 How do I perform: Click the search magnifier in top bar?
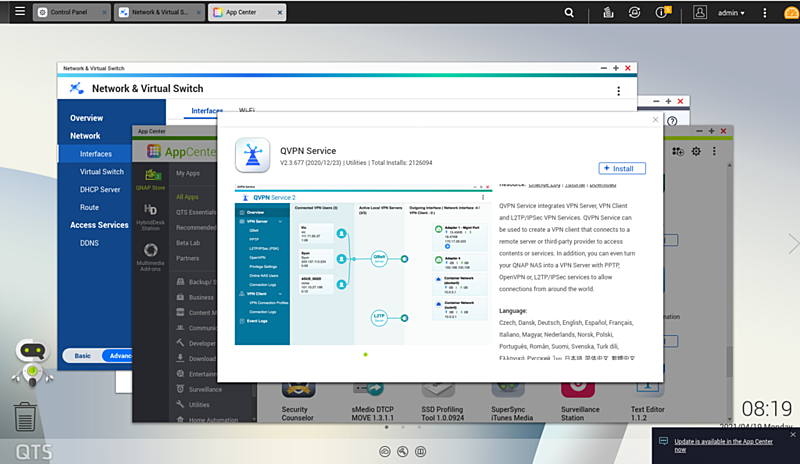(x=569, y=13)
